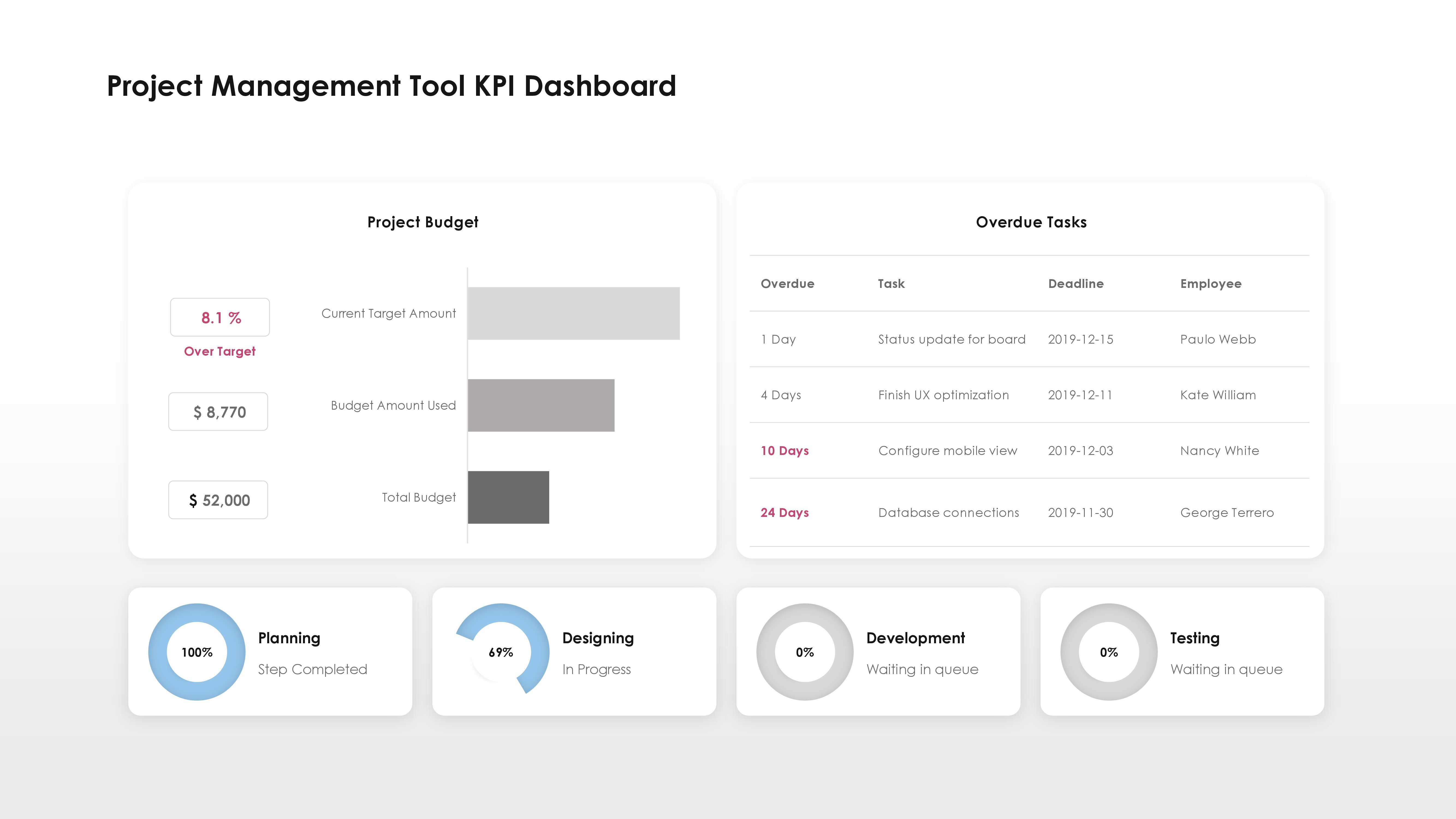Click the Step Completed status text

point(312,669)
